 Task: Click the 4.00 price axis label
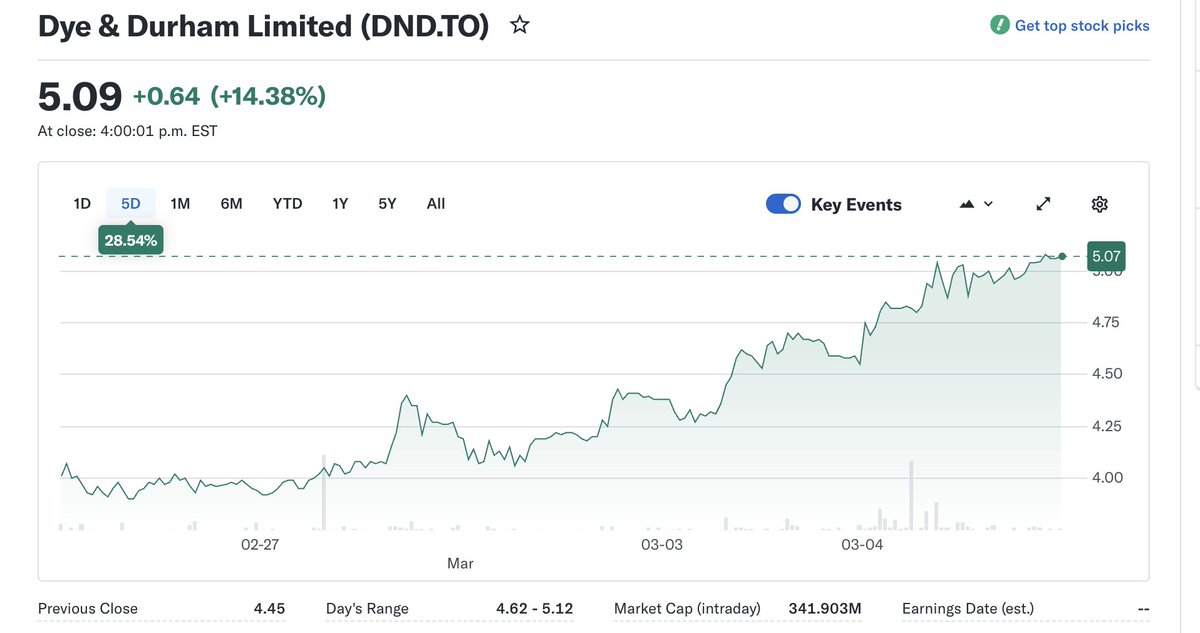[1105, 478]
